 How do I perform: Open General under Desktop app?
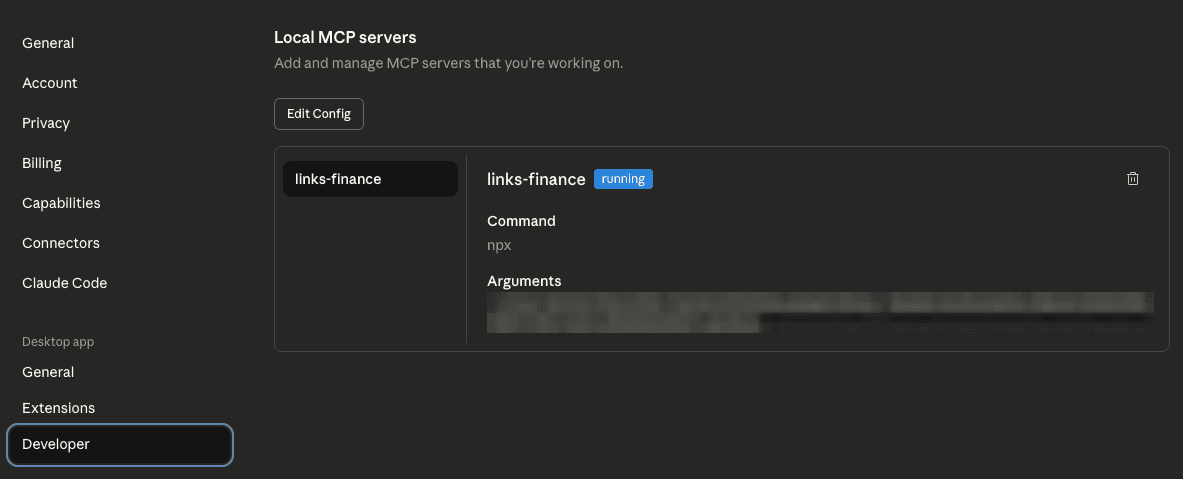coord(48,372)
